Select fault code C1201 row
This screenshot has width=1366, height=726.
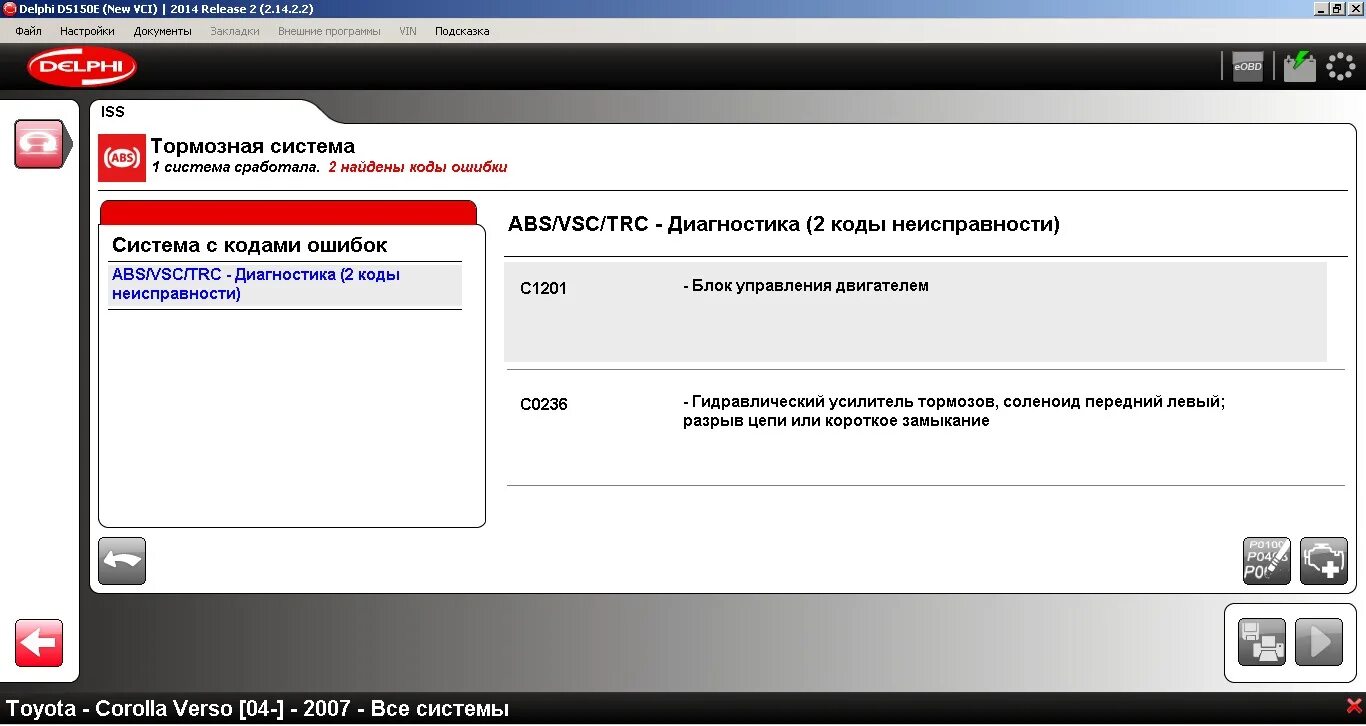pos(915,312)
